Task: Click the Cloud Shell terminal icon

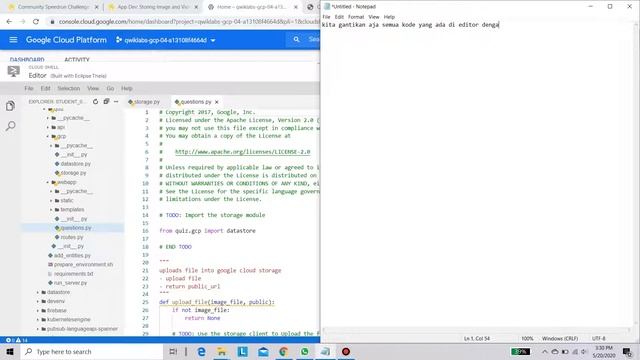Action: [x=13, y=71]
